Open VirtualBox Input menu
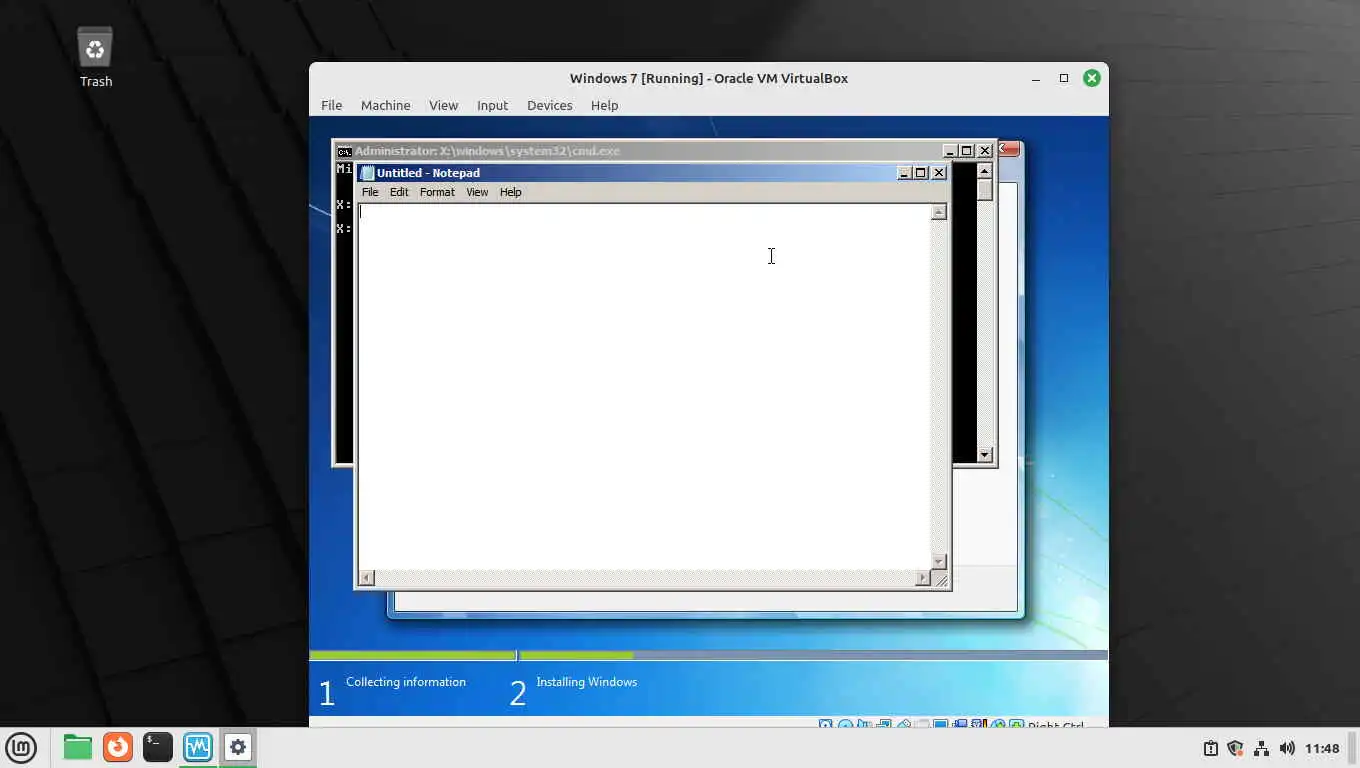The width and height of the screenshot is (1360, 768). [x=492, y=105]
